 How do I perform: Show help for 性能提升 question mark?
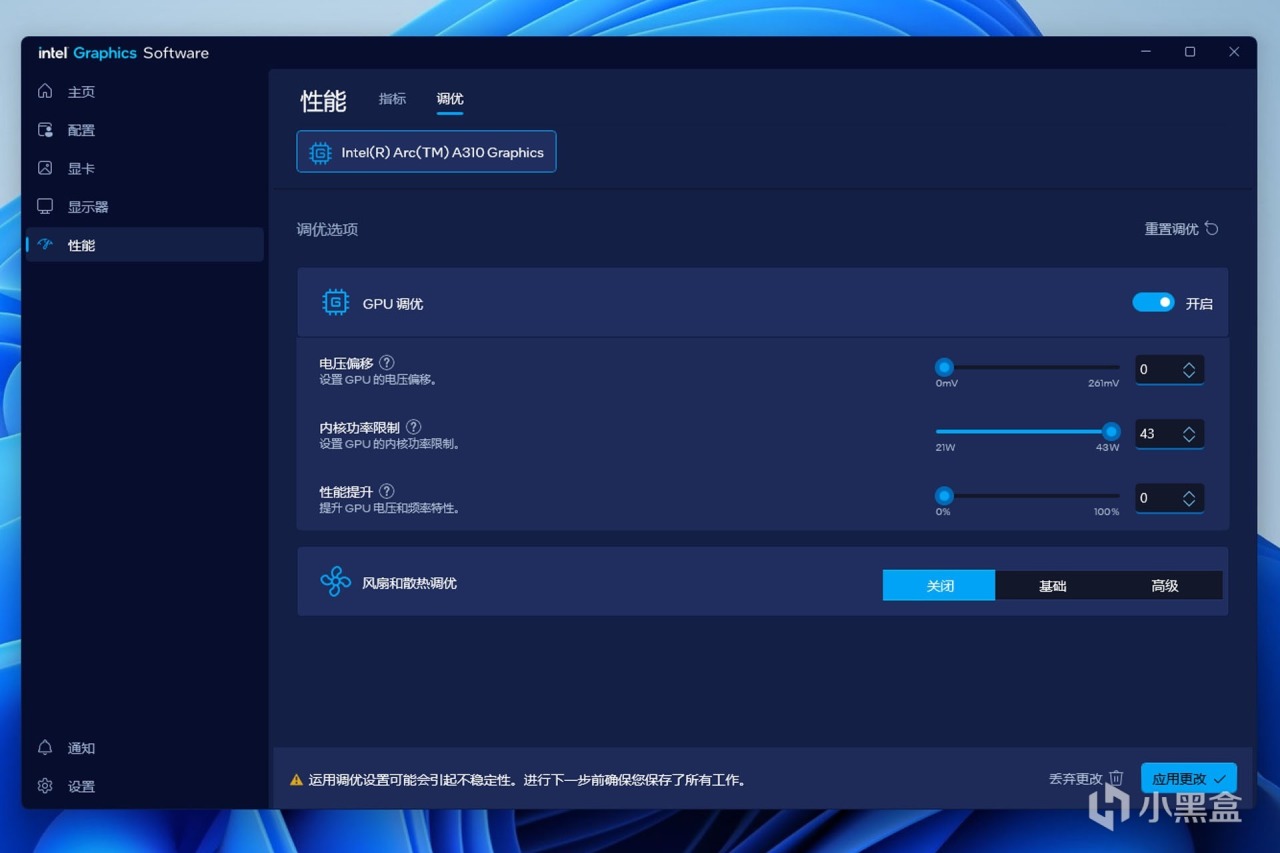pos(386,491)
